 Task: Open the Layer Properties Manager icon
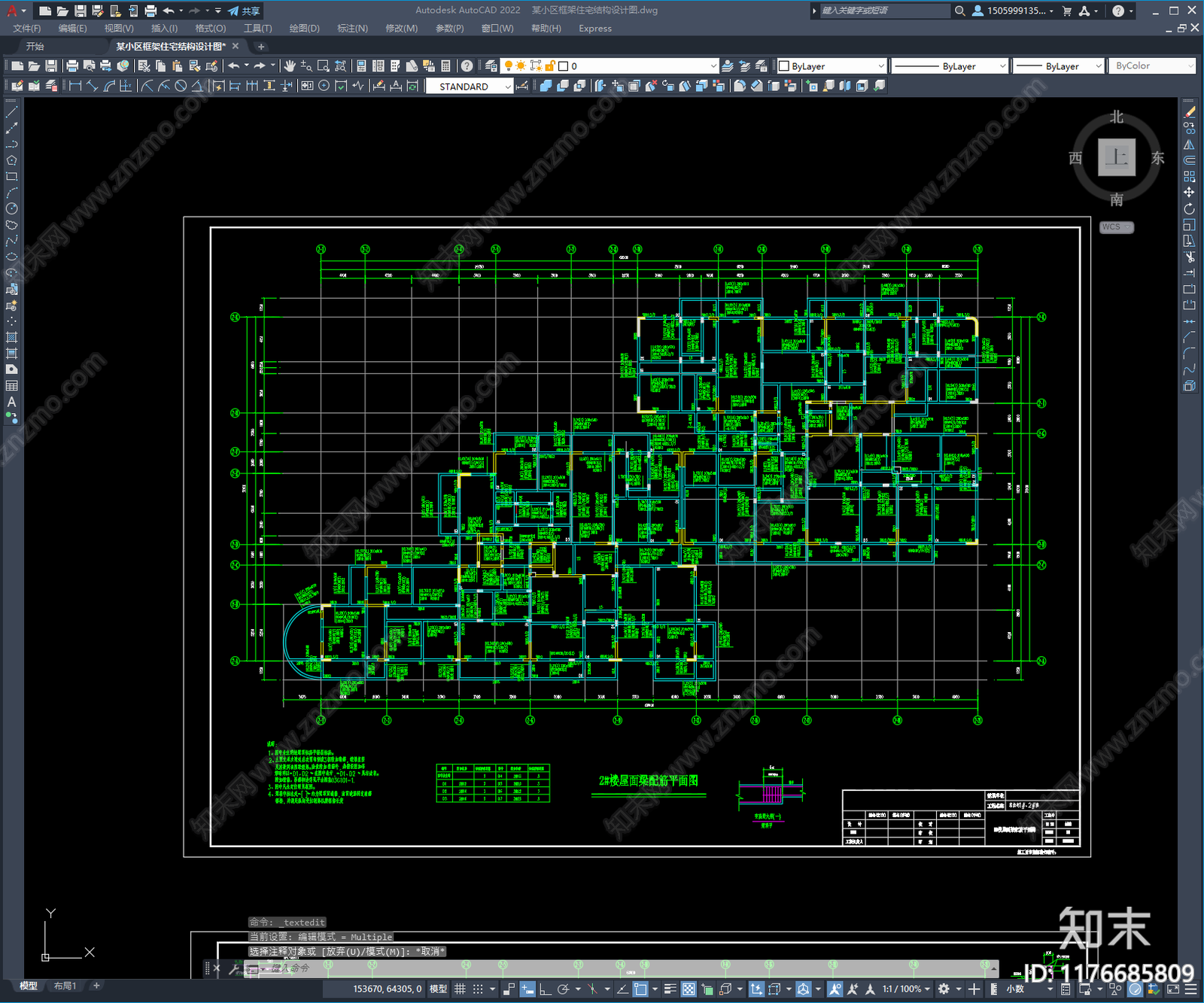tap(491, 66)
